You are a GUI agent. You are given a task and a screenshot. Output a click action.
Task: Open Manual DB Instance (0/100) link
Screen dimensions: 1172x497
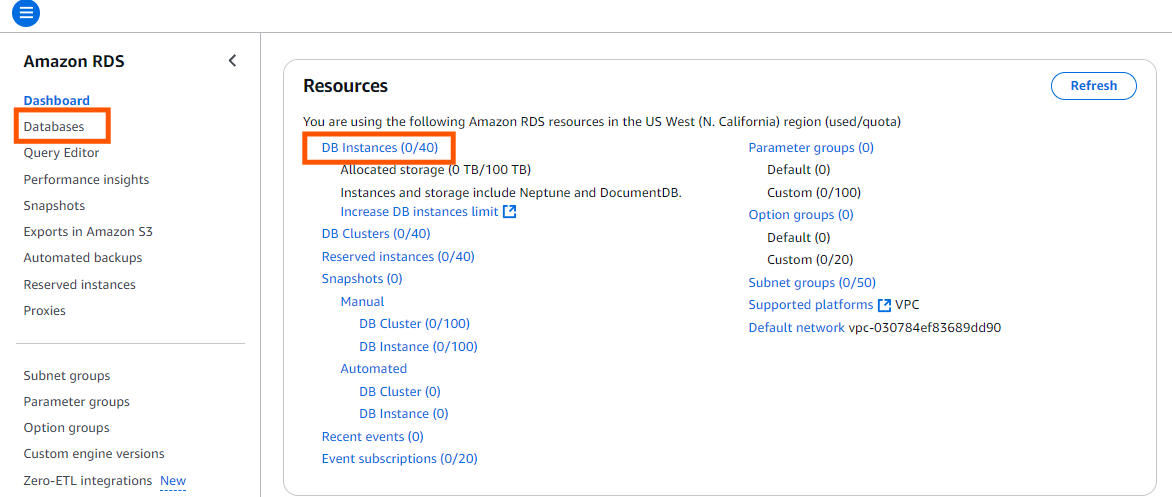coord(418,347)
